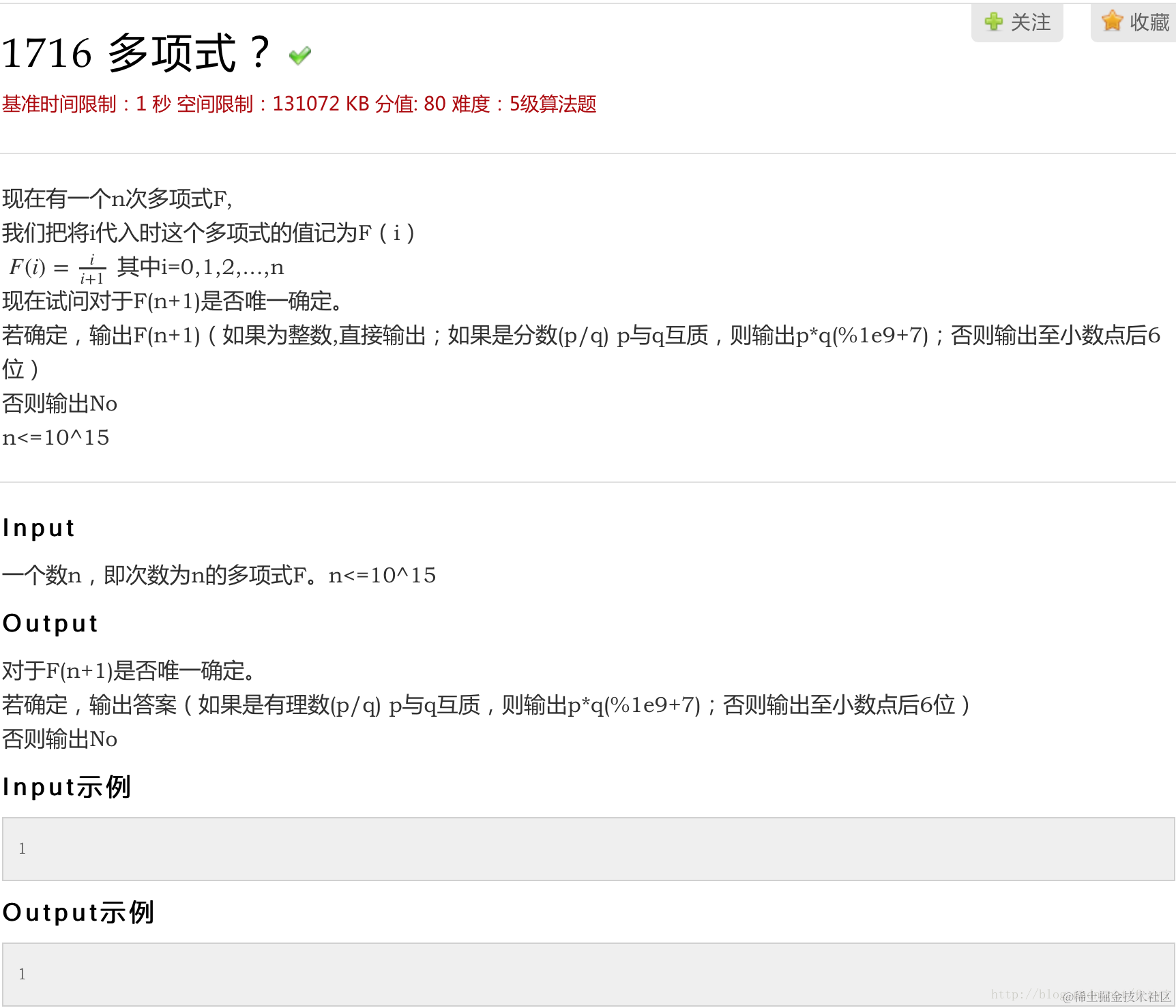This screenshot has width=1176, height=1008.
Task: Click the 收藏 favorite button
Action: (x=1134, y=23)
